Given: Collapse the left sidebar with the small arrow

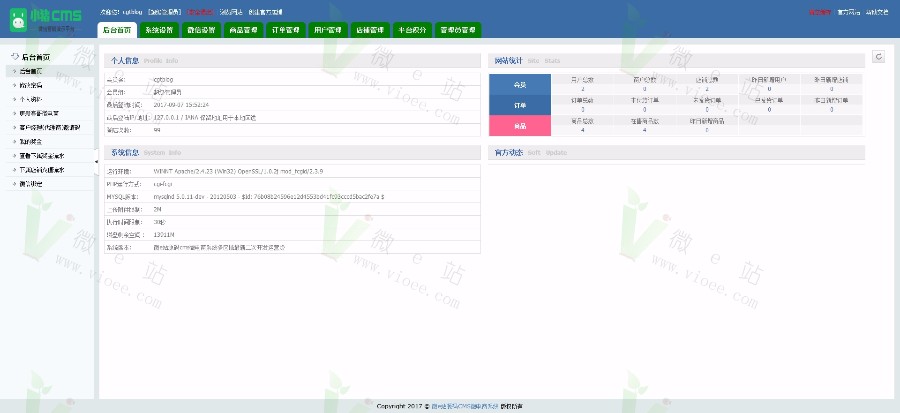Looking at the screenshot, I should pyautogui.click(x=96, y=162).
